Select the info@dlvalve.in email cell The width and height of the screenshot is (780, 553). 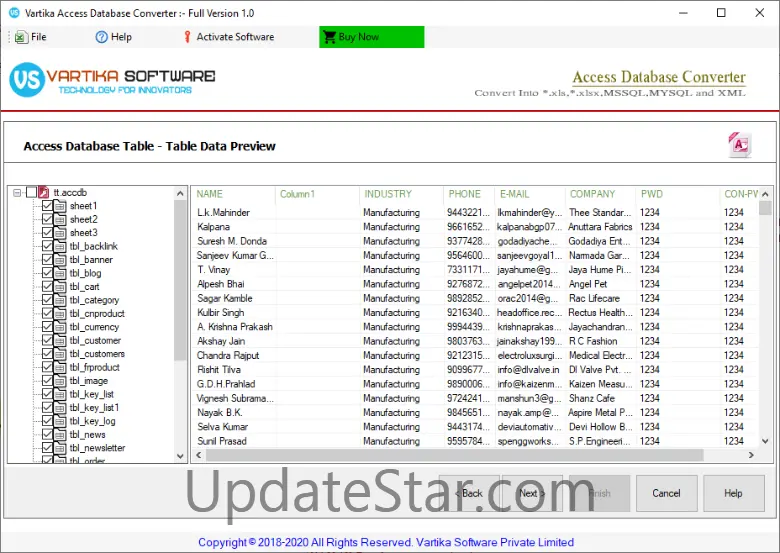(x=530, y=369)
